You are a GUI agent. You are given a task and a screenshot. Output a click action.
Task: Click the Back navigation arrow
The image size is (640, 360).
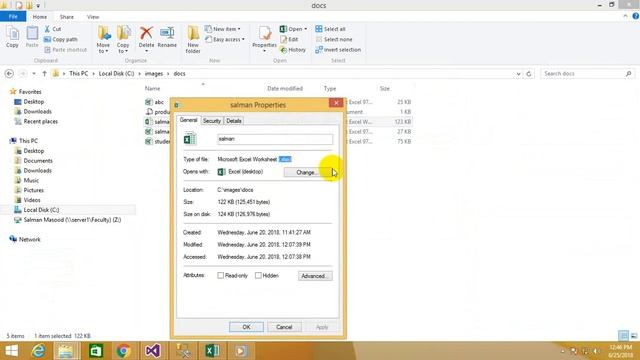point(9,74)
